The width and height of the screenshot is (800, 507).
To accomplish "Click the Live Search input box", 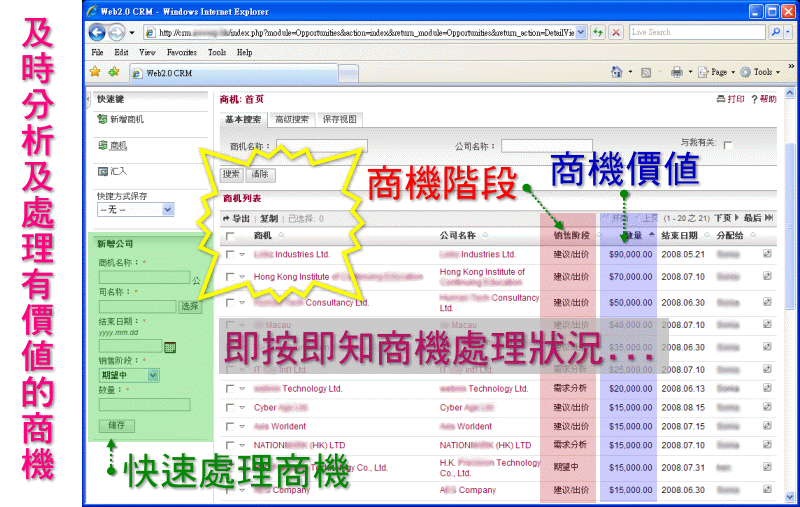I will coord(697,32).
